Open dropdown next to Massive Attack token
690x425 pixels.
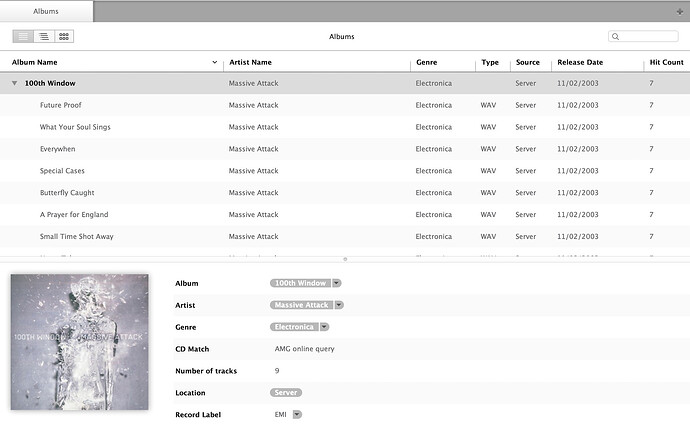tap(339, 305)
